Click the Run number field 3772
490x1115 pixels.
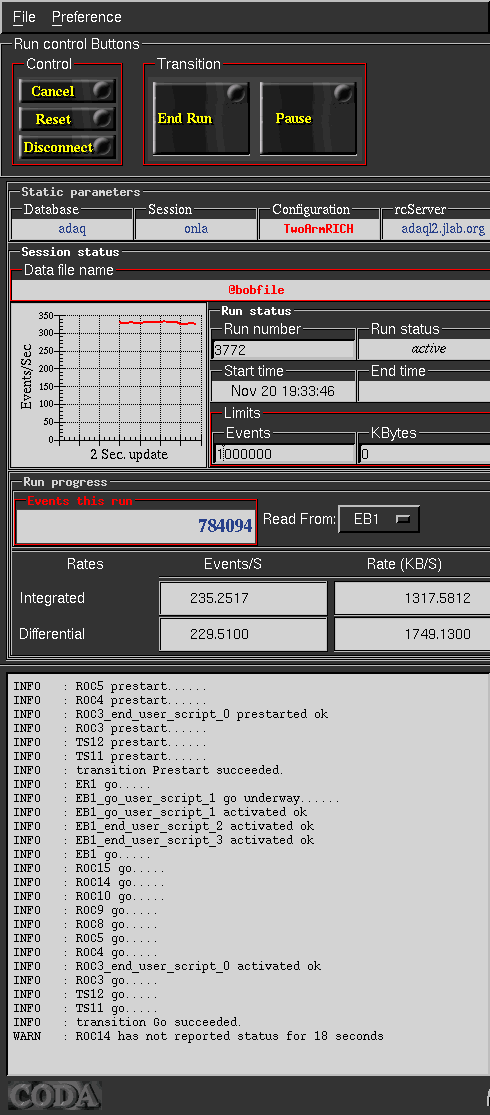[284, 349]
